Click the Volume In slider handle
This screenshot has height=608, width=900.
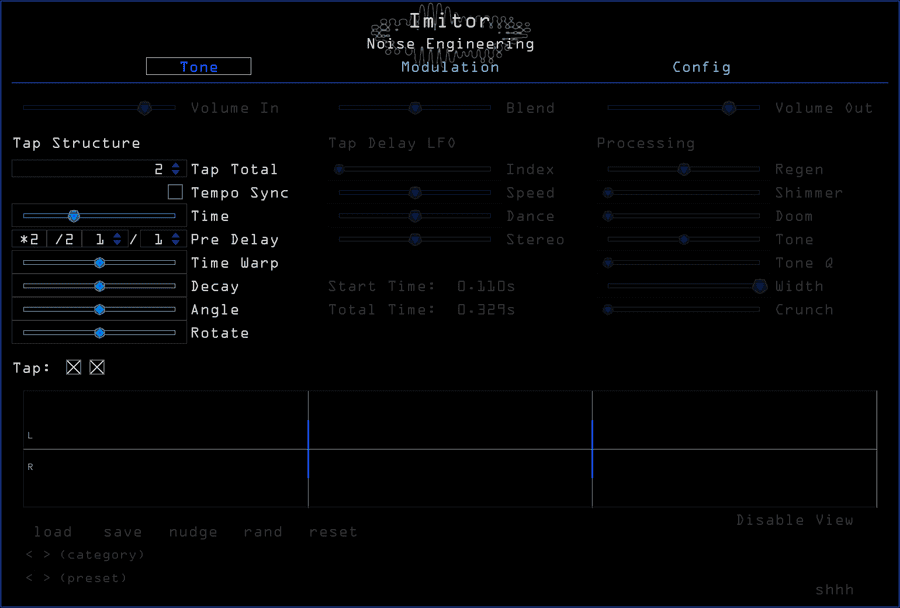pos(145,107)
